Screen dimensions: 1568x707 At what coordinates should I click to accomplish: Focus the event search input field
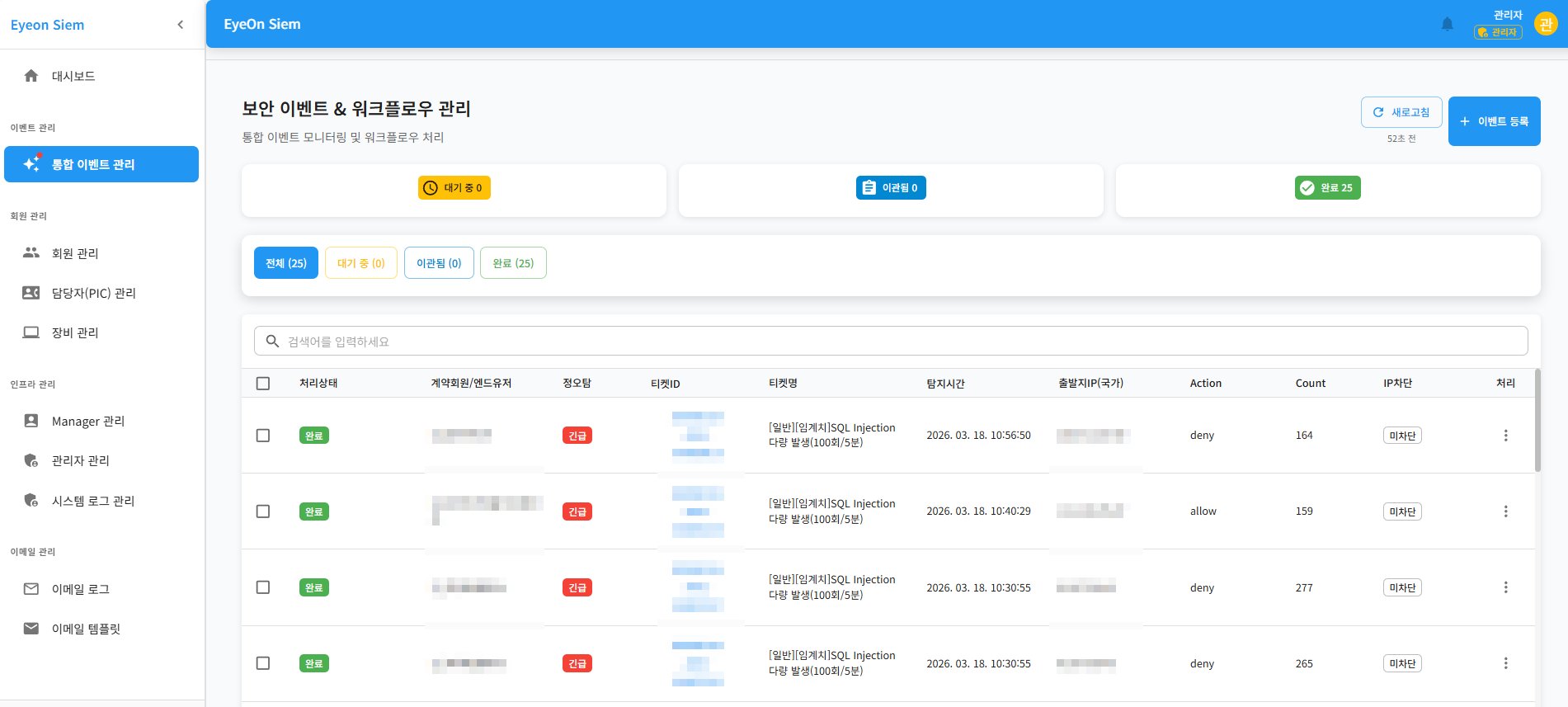891,342
